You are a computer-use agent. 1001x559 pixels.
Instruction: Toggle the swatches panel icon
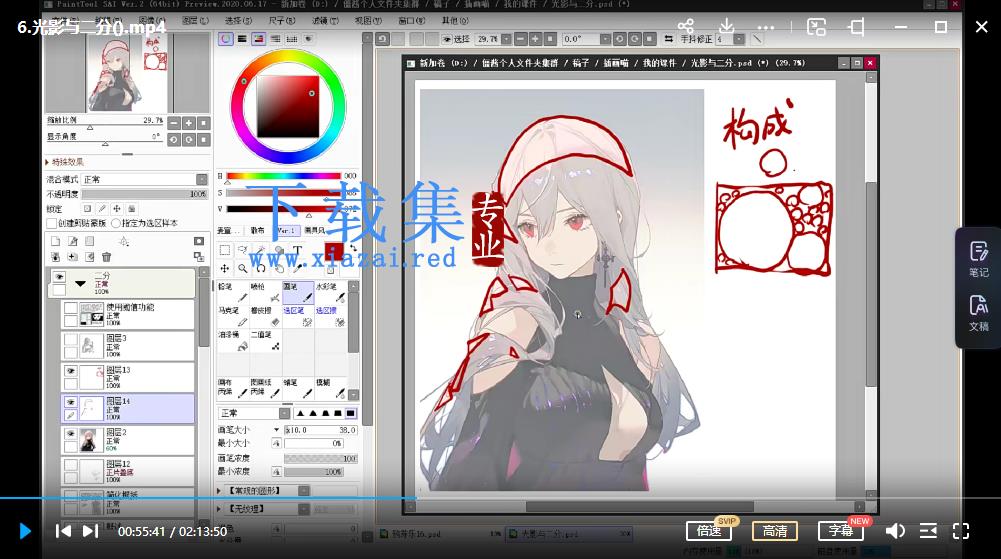click(x=292, y=39)
